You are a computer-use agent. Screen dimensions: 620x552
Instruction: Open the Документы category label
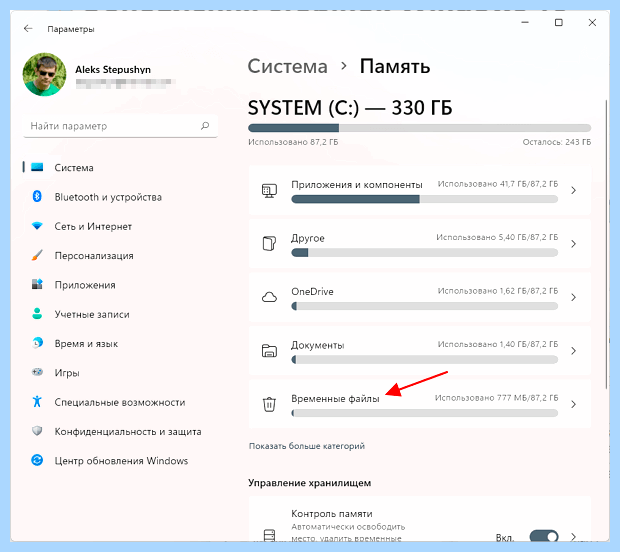(318, 345)
